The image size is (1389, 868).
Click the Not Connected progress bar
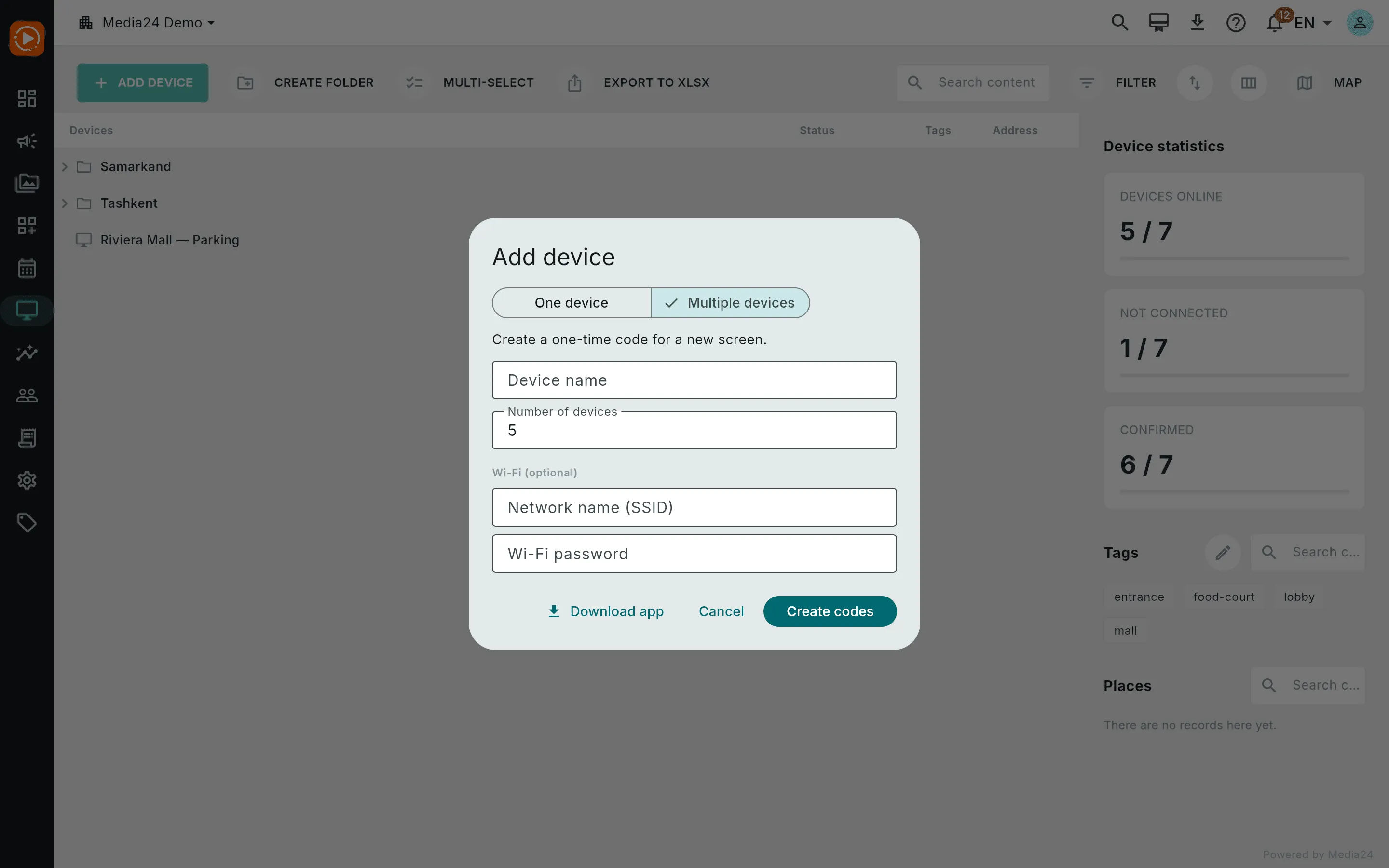1234,375
